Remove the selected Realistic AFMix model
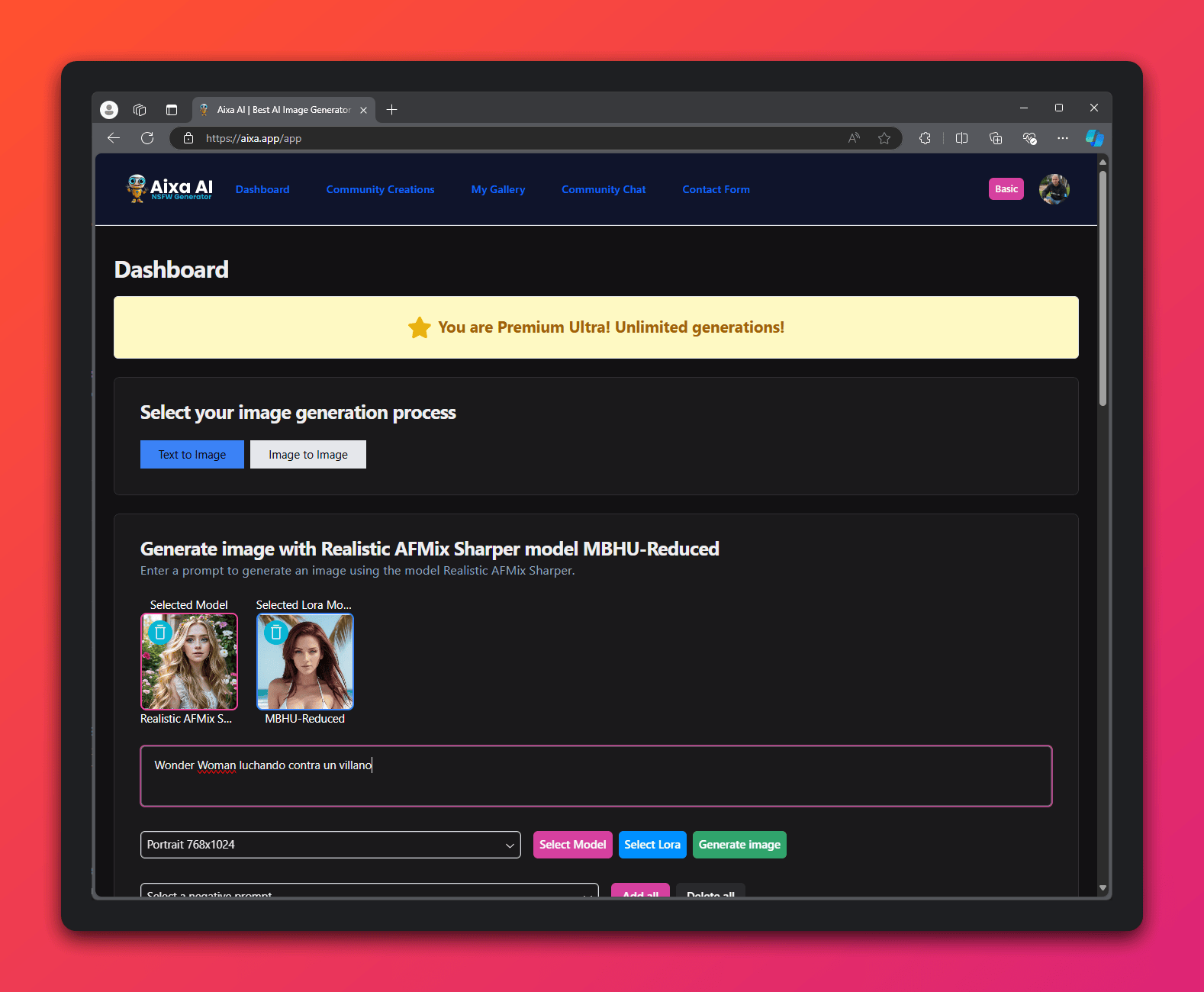1204x992 pixels. (160, 633)
